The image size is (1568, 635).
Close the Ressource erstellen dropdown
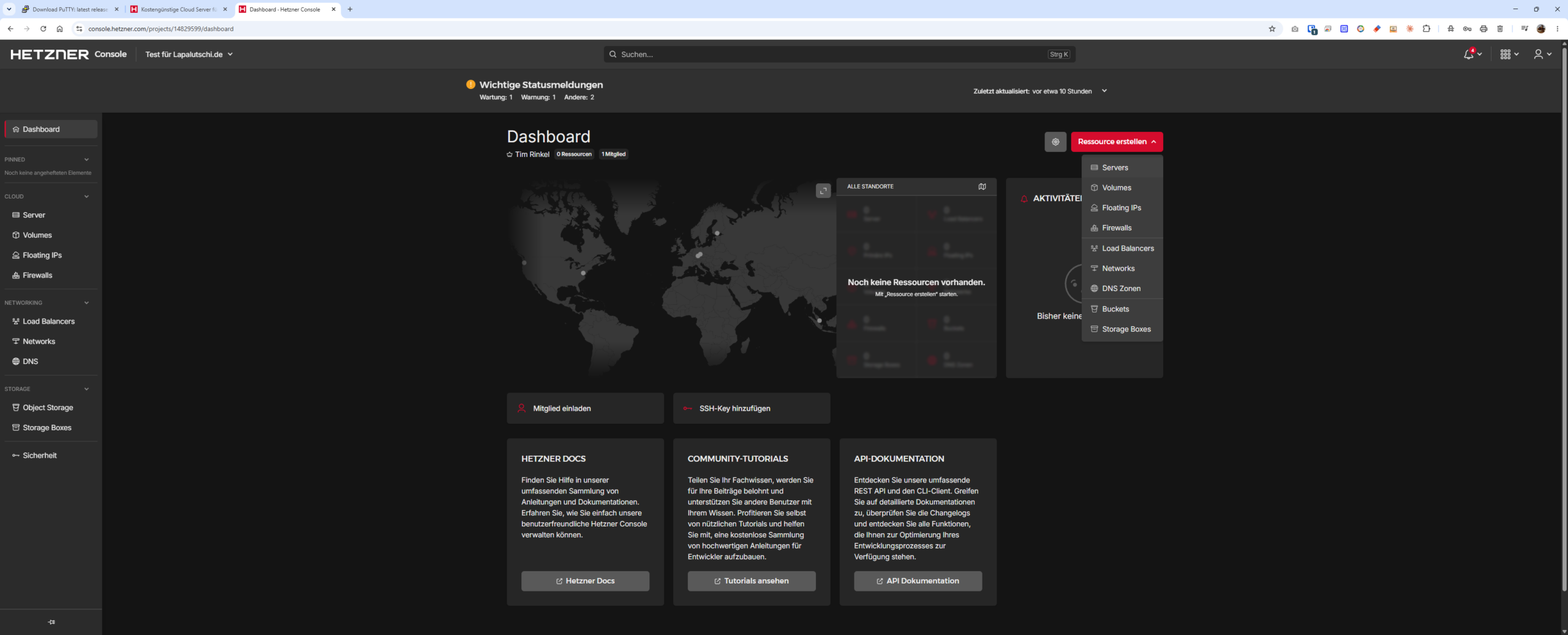click(x=1117, y=142)
